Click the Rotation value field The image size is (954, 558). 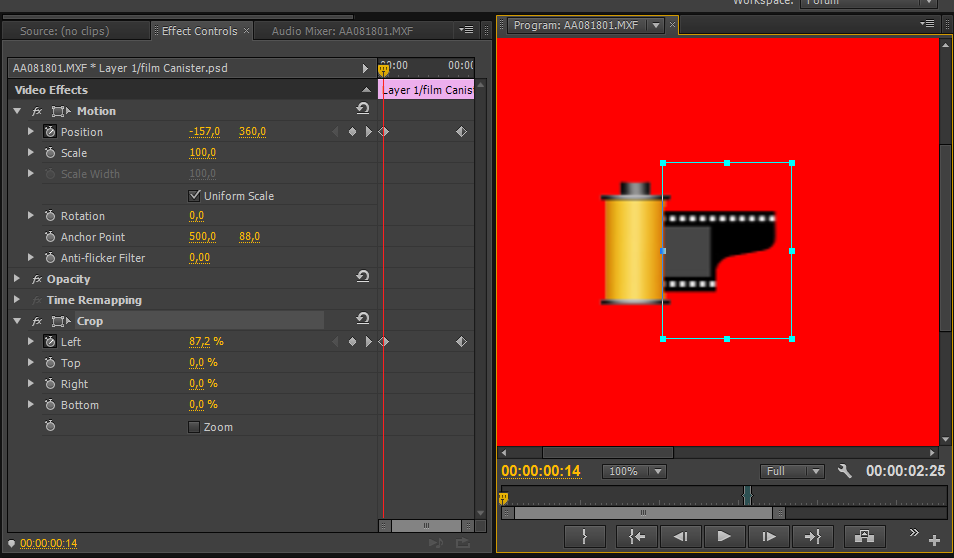tap(197, 216)
